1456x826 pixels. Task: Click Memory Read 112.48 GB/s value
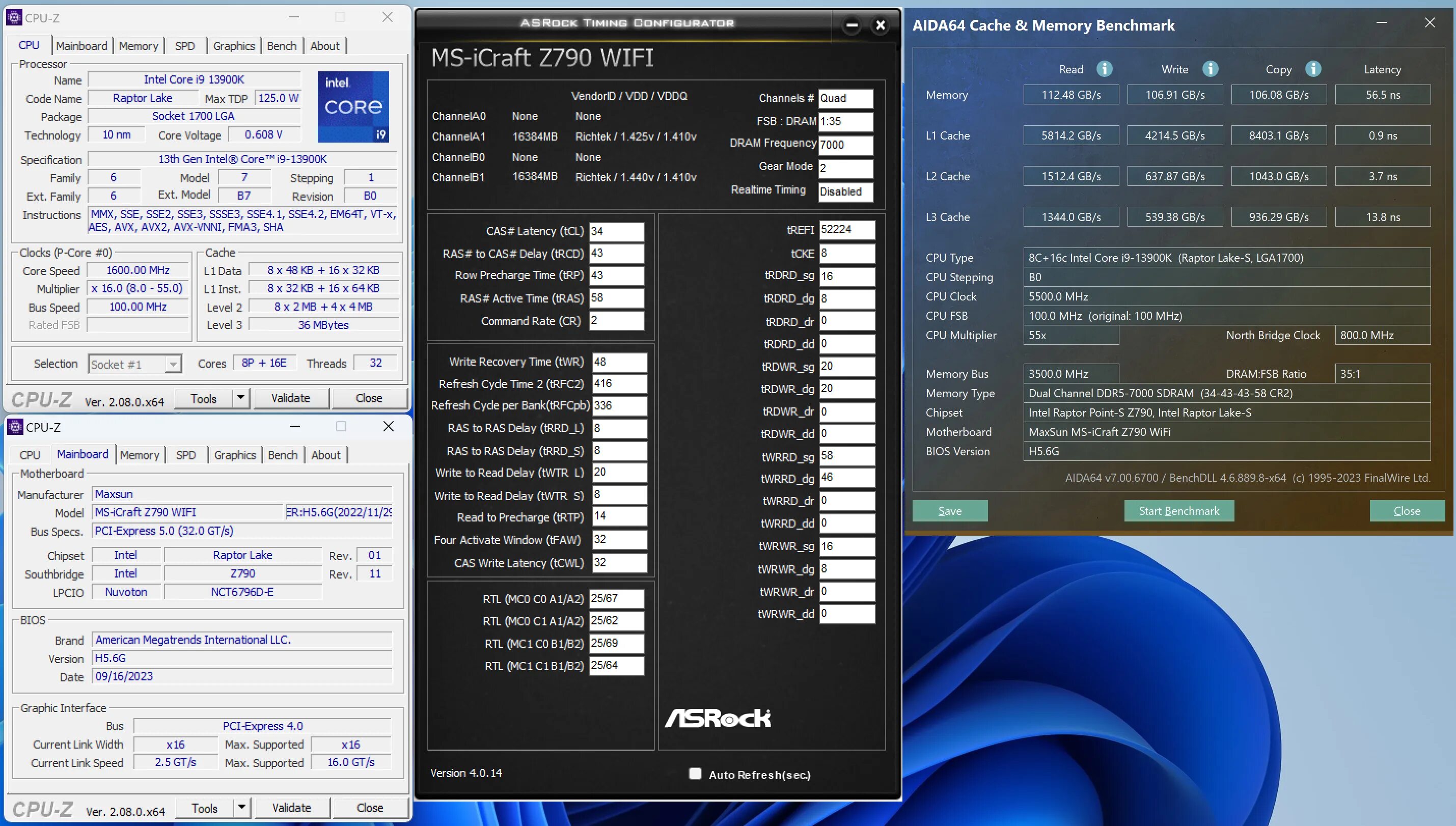tap(1071, 95)
